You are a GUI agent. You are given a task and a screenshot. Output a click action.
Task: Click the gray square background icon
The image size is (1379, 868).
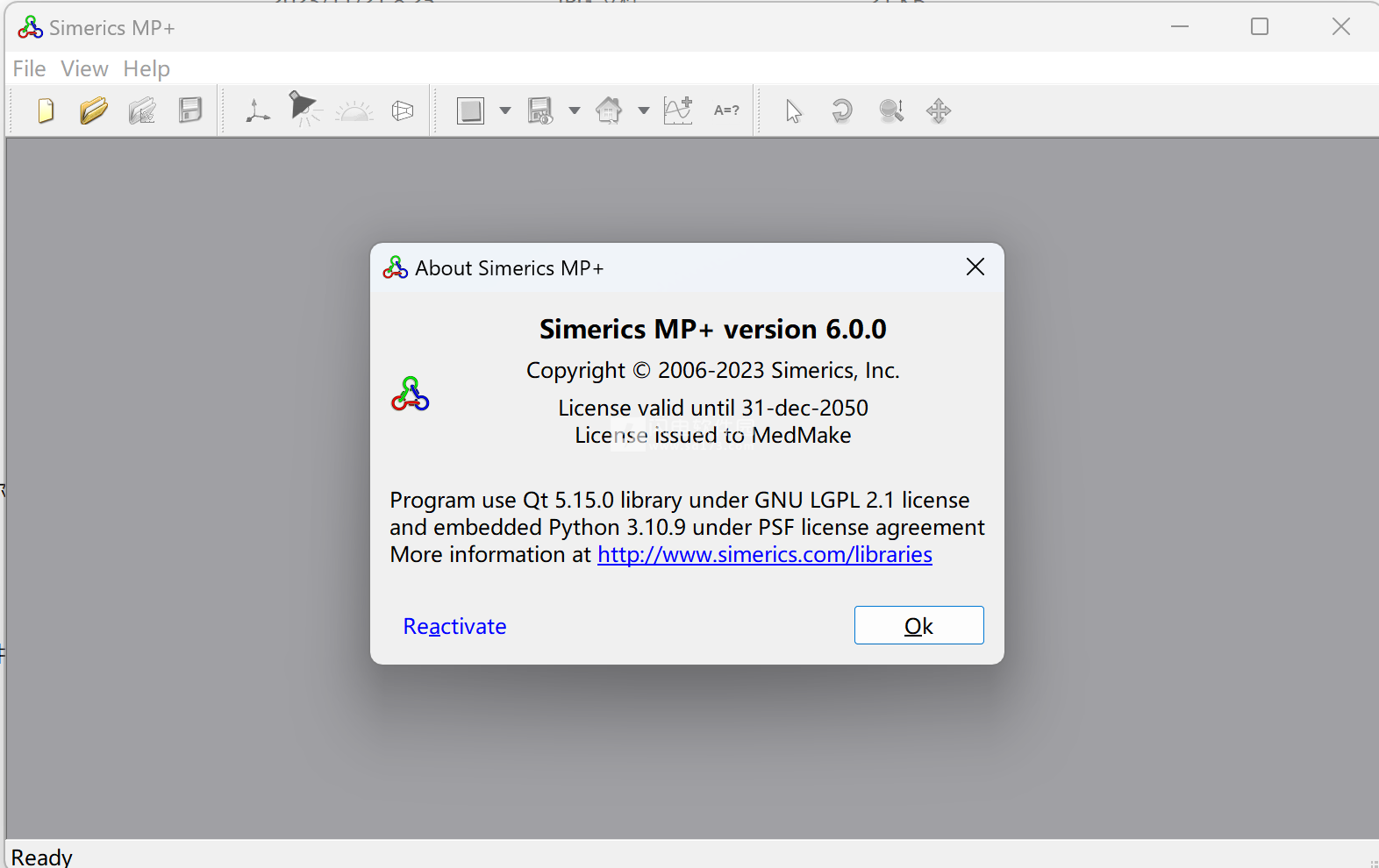(x=470, y=111)
